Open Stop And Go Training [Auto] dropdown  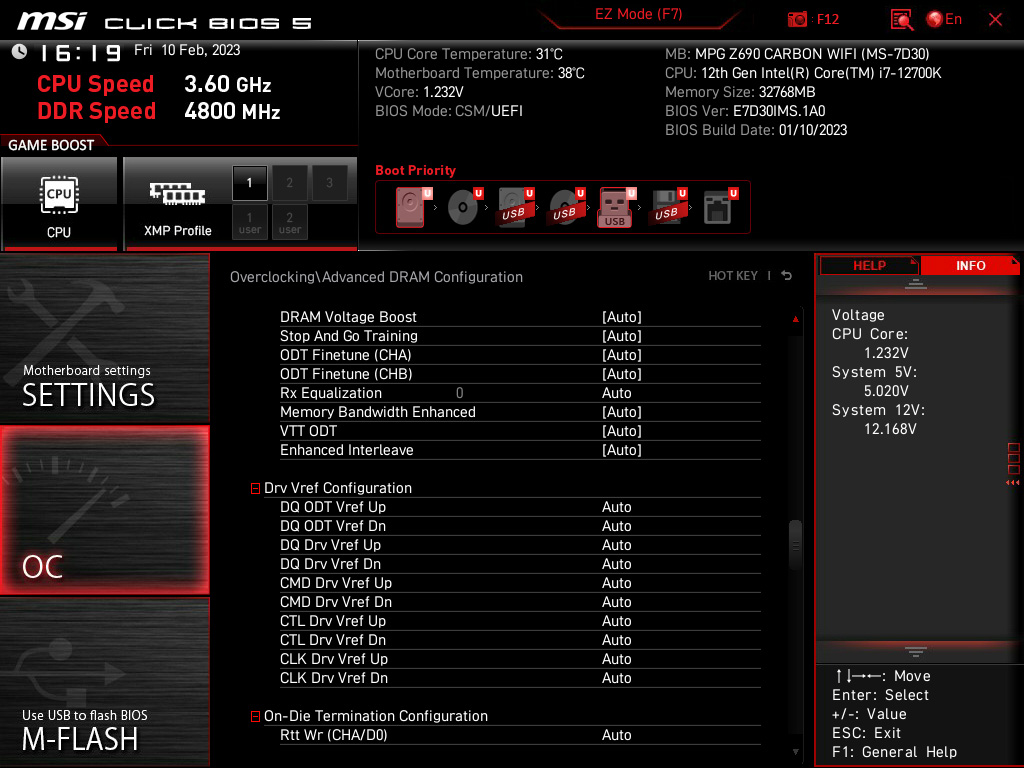[622, 336]
